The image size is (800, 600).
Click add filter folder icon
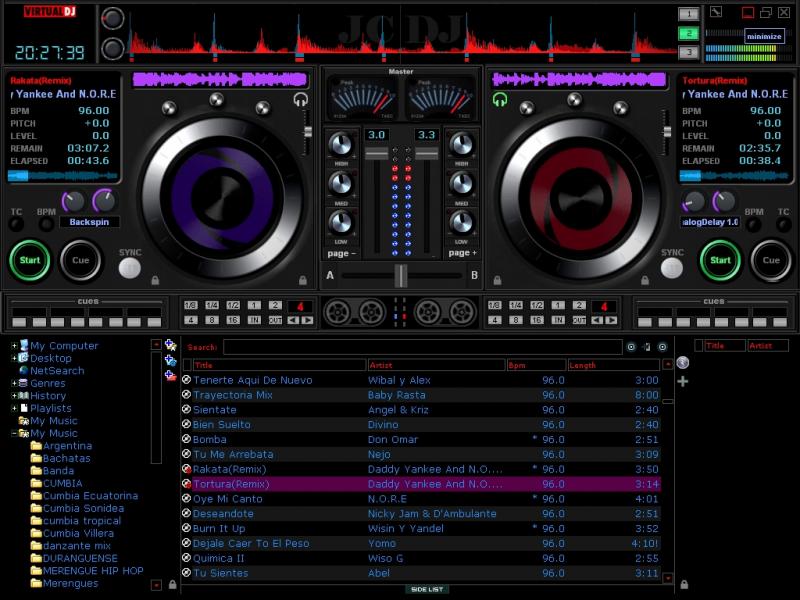pyautogui.click(x=170, y=361)
